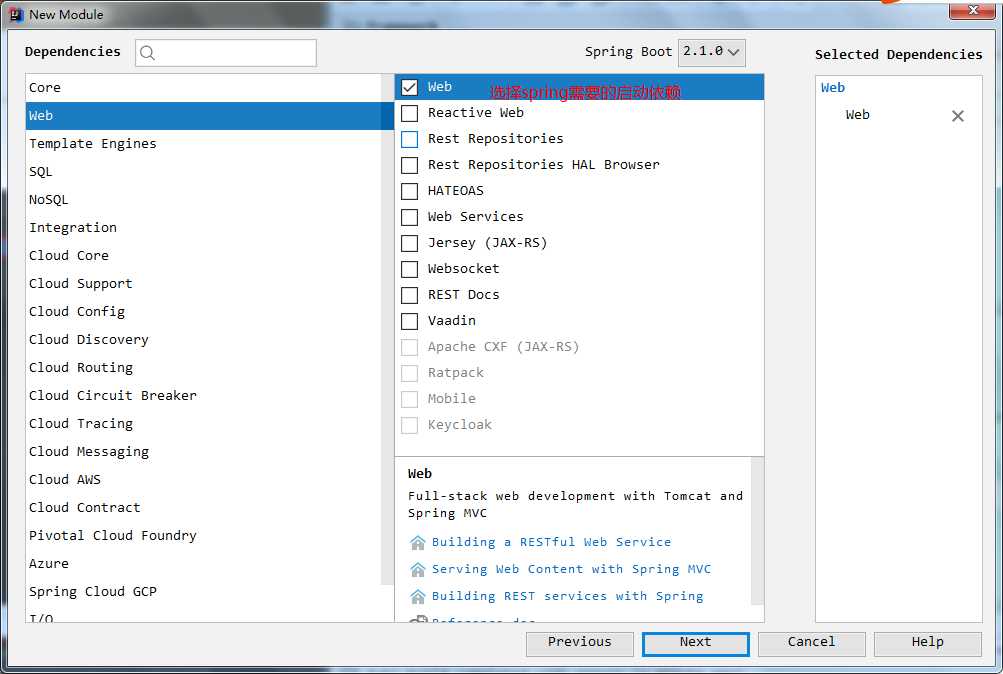1003x674 pixels.
Task: Click the Next button
Action: [x=695, y=644]
